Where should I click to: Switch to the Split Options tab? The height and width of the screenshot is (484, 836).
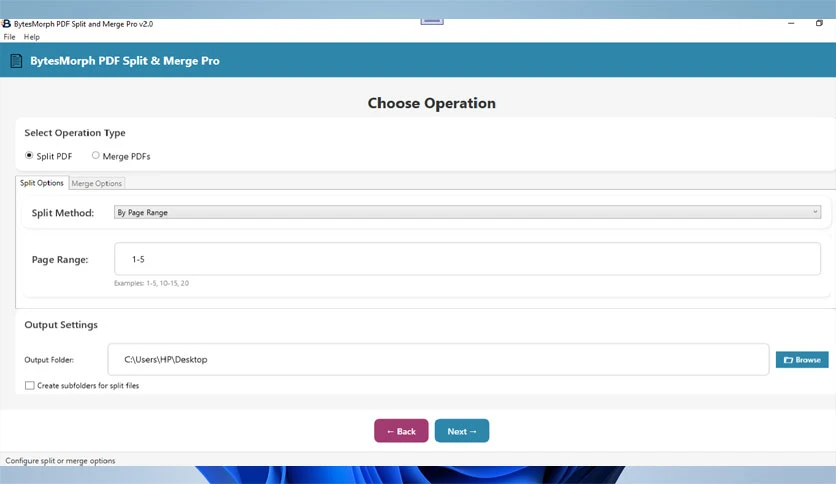[42, 183]
